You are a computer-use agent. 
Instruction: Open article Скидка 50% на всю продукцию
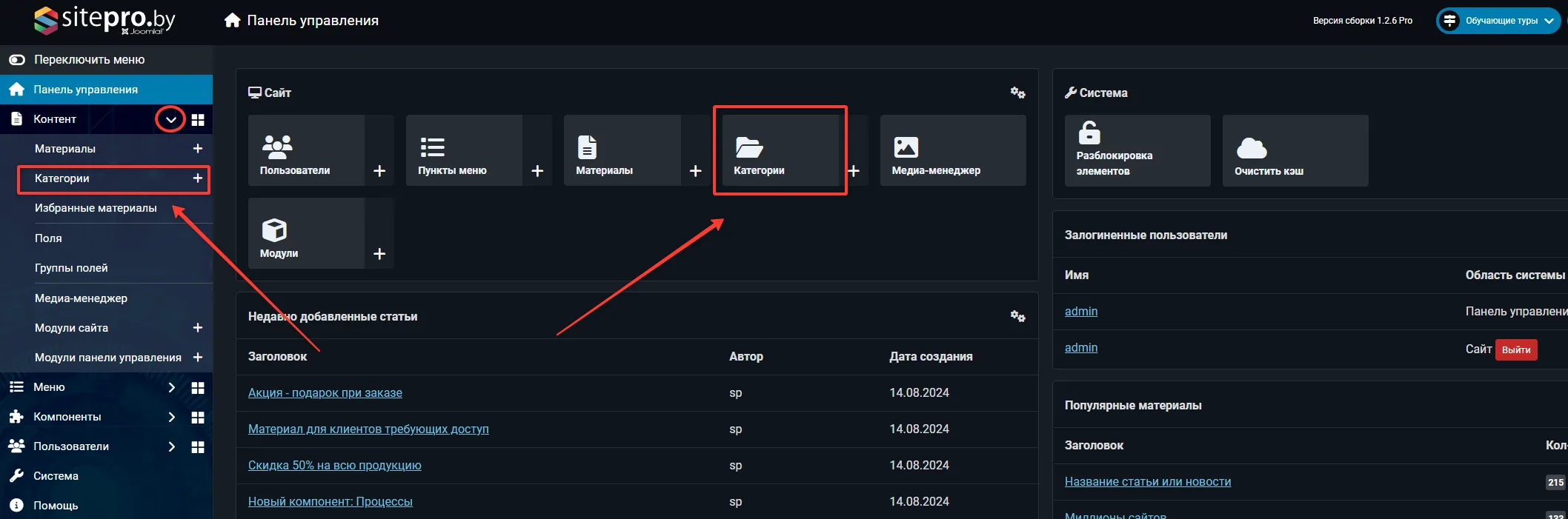(x=334, y=466)
